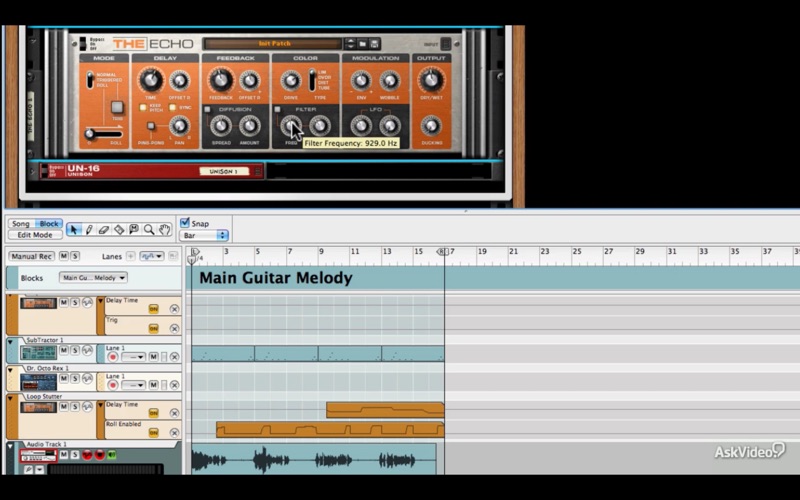Delete the Trig lane with its X button
Viewport: 800px width, 500px height.
(x=174, y=329)
